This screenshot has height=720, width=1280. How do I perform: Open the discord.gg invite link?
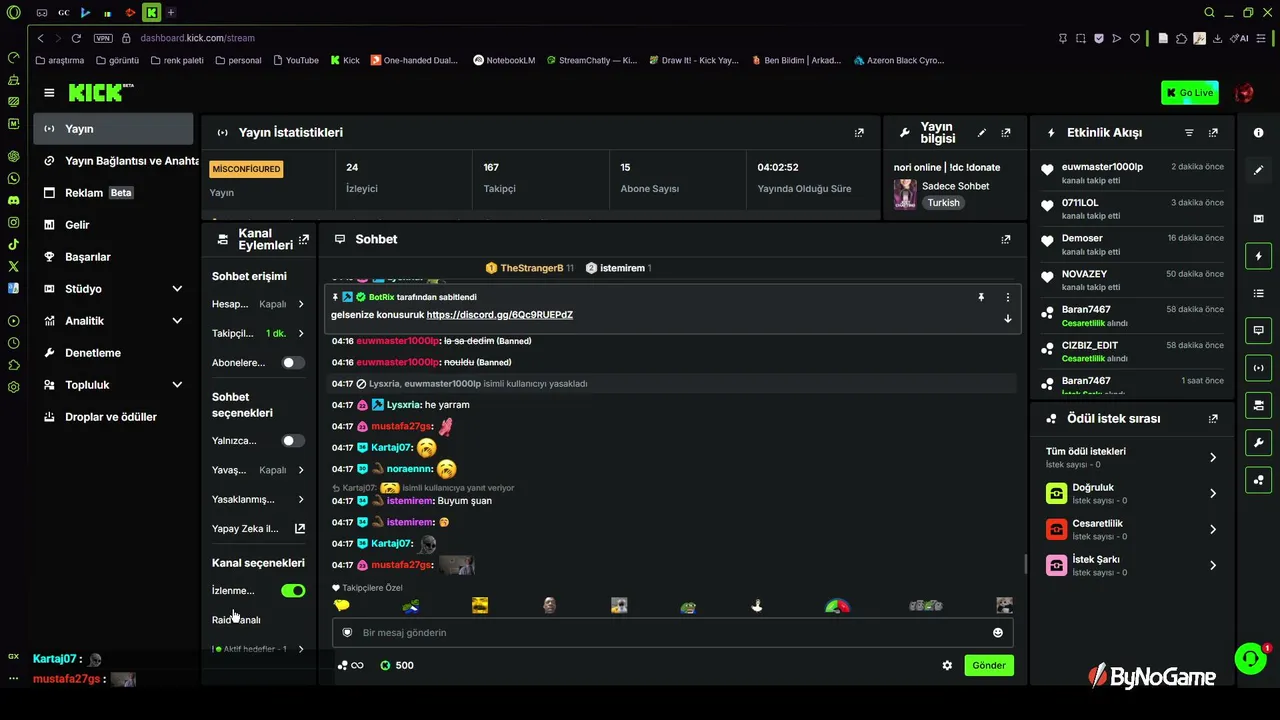coord(500,315)
